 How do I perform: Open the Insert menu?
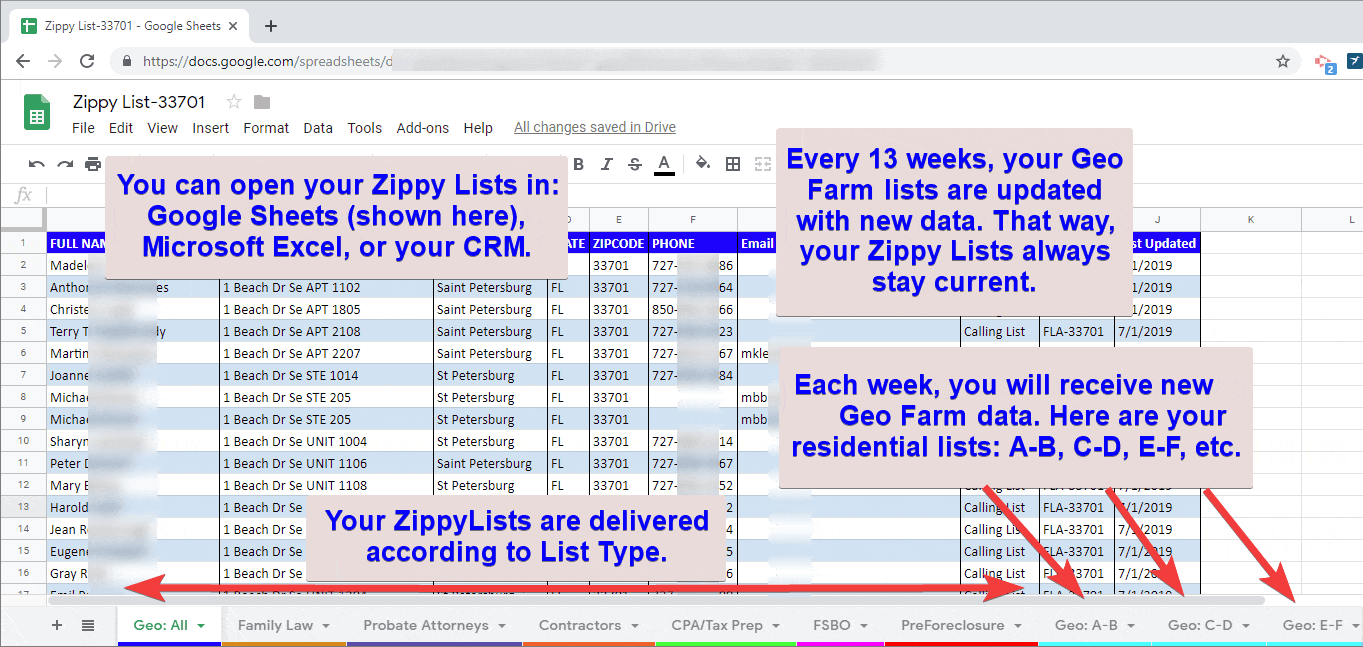pos(211,128)
